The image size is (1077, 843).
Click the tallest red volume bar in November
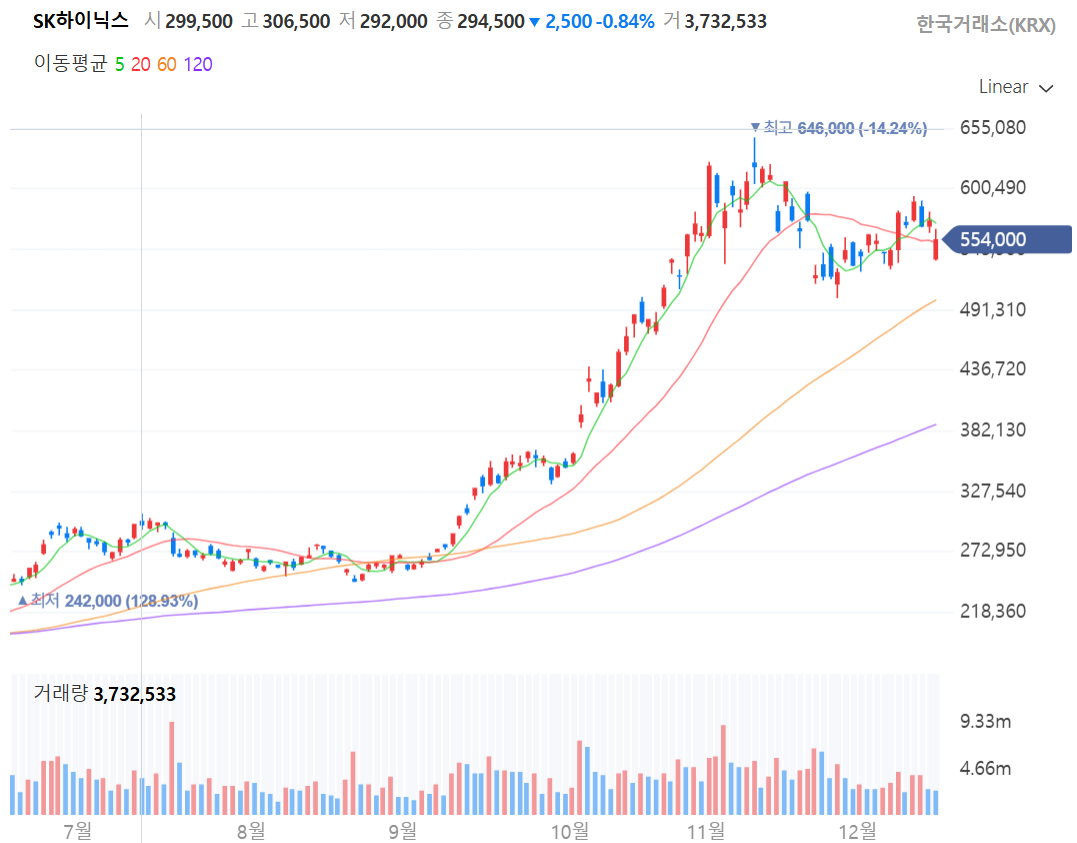pos(723,769)
